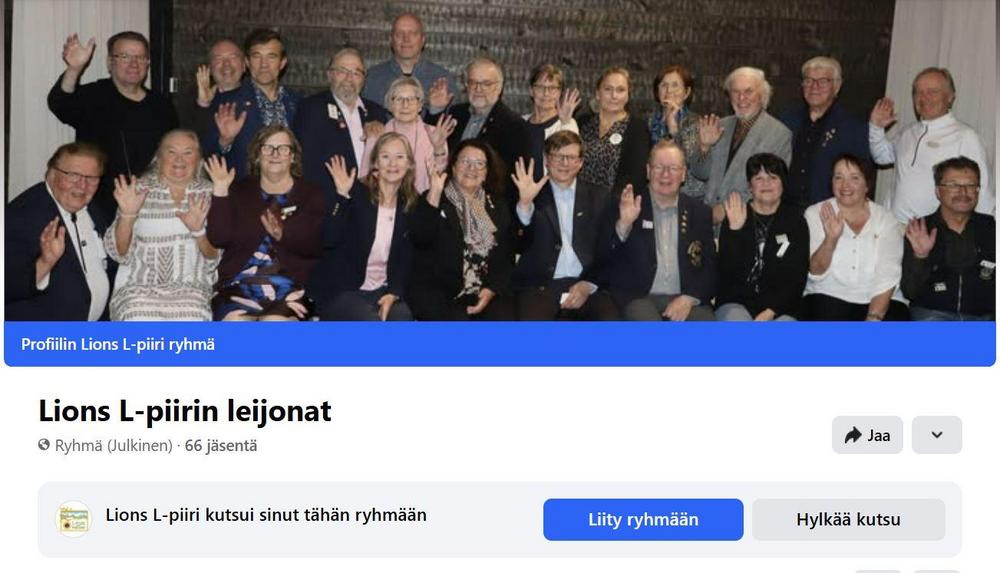The height and width of the screenshot is (573, 1000).
Task: Click the Lions L-piiri kutsui sinut invitation text
Action: tap(266, 515)
